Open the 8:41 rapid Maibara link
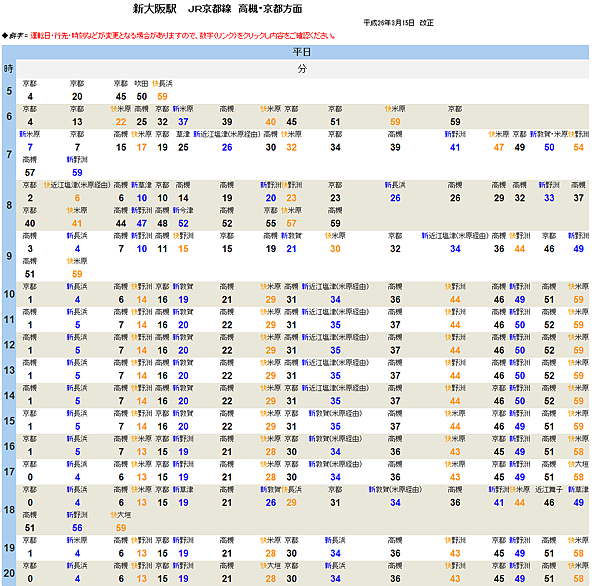The image size is (600, 586). point(77,224)
